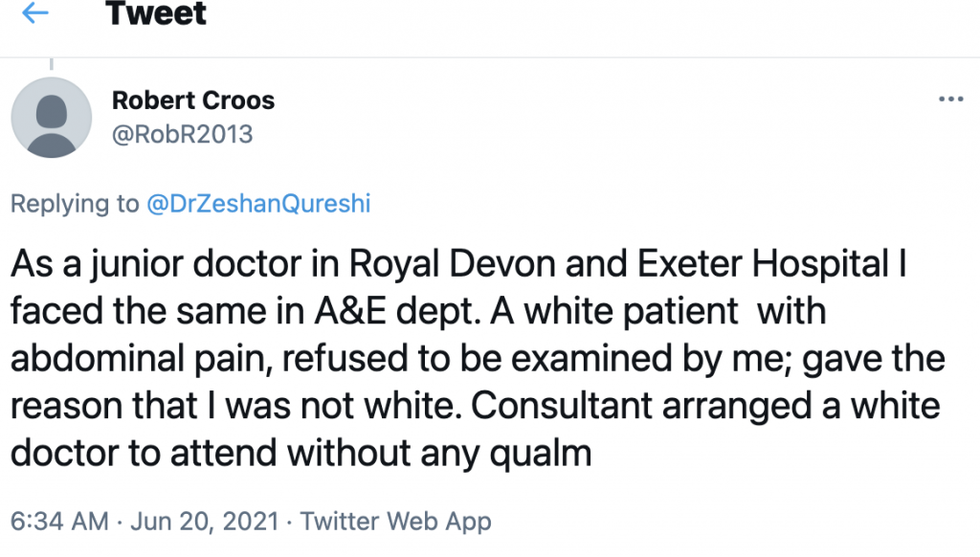This screenshot has width=980, height=557.
Task: Select the @RobR2013 handle
Action: [x=182, y=134]
